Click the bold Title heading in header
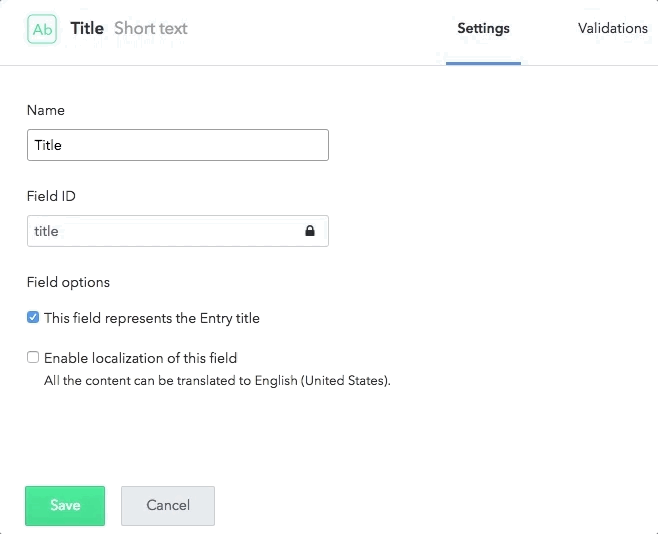The height and width of the screenshot is (534, 658). click(87, 28)
